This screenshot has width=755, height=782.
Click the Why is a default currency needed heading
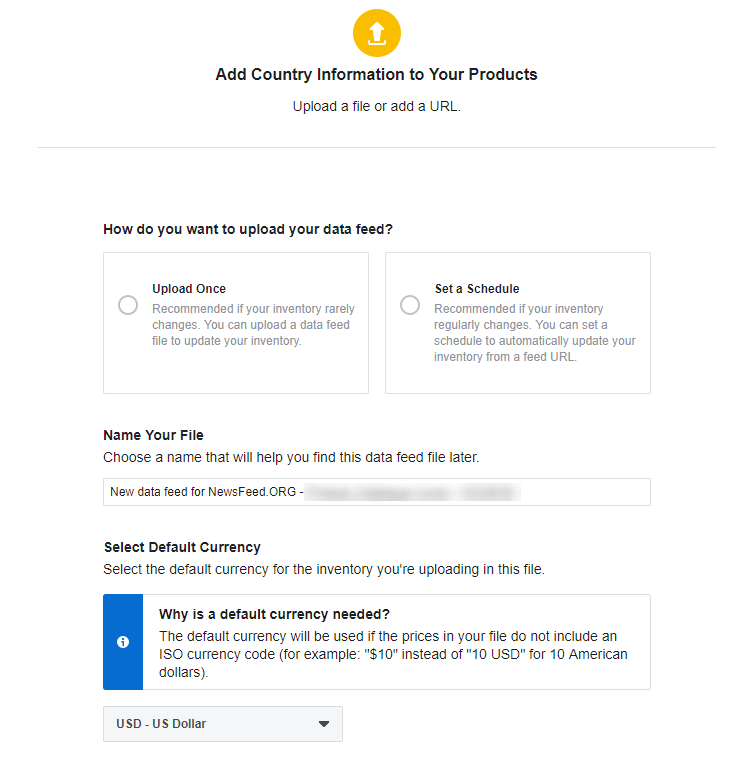(x=274, y=614)
